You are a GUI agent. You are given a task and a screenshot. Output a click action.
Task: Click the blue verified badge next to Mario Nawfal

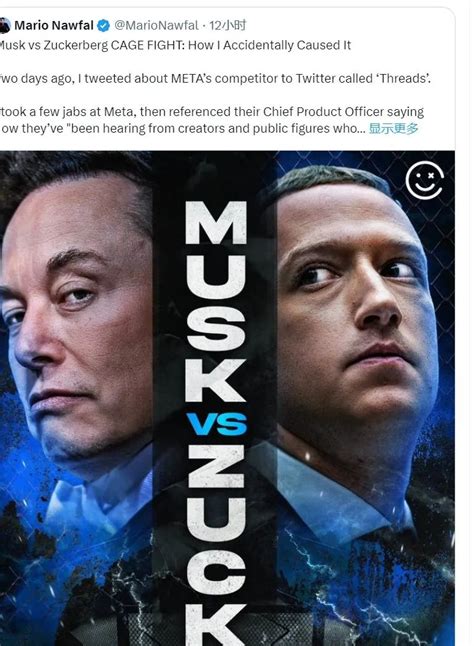click(x=103, y=26)
